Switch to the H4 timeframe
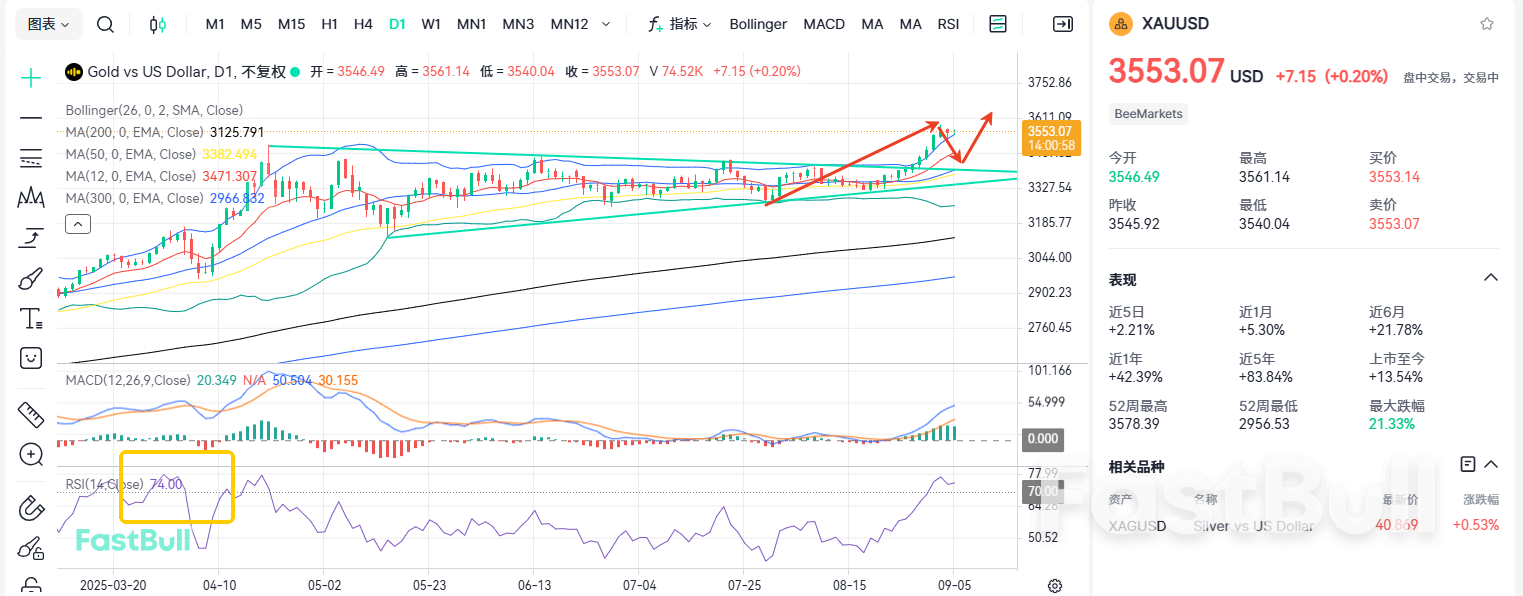Screen dimensions: 1523x596 click(363, 24)
